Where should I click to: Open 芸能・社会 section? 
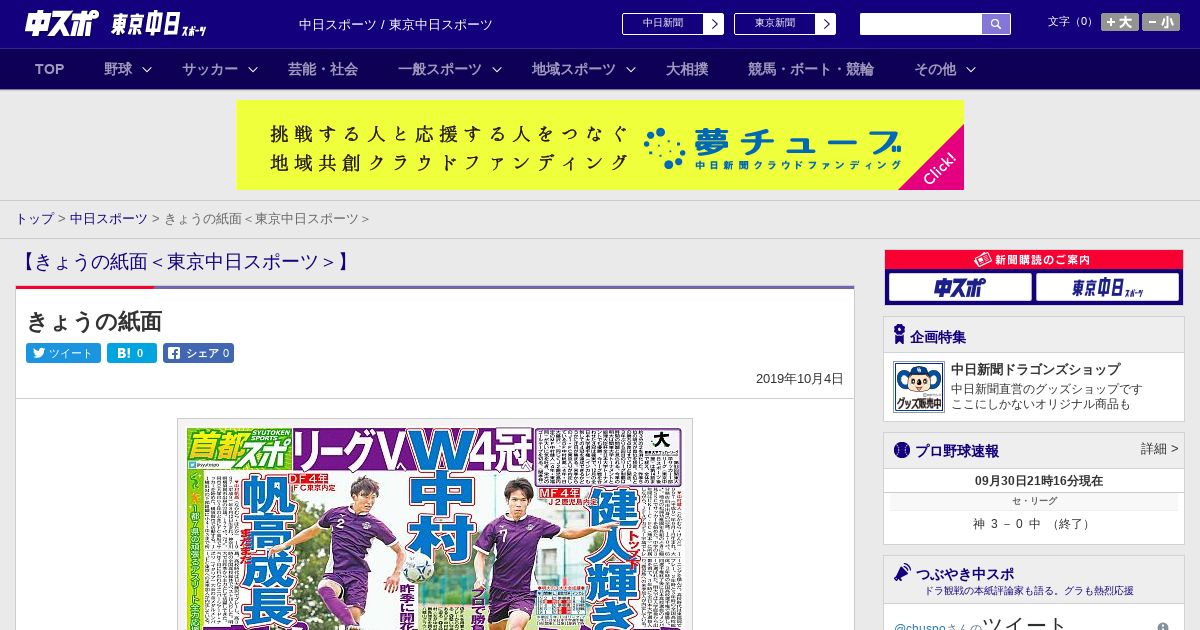coord(323,69)
